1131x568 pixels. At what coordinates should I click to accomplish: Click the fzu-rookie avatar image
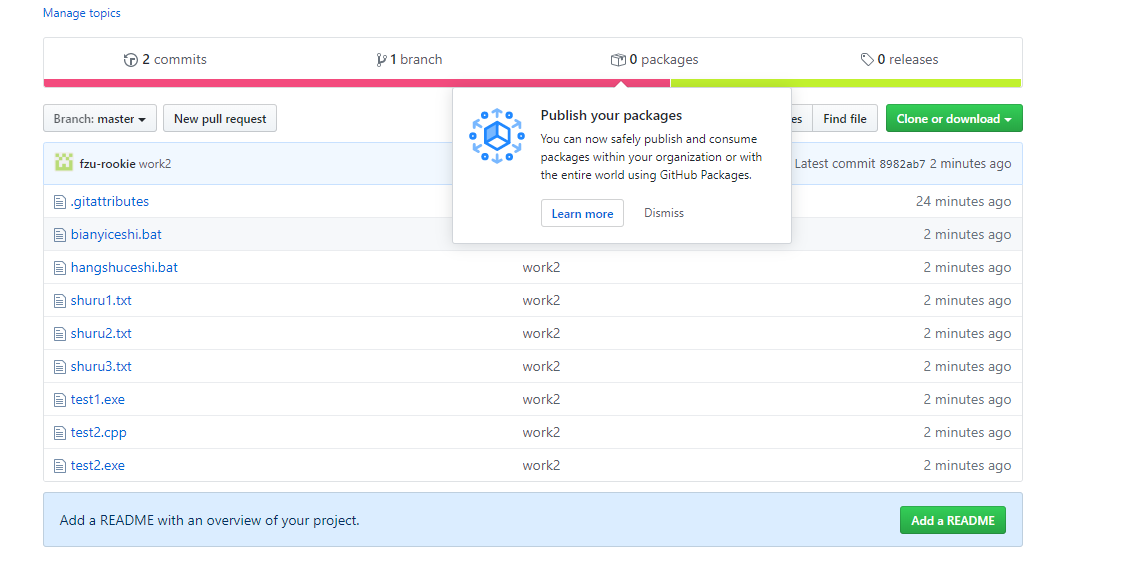tap(63, 163)
